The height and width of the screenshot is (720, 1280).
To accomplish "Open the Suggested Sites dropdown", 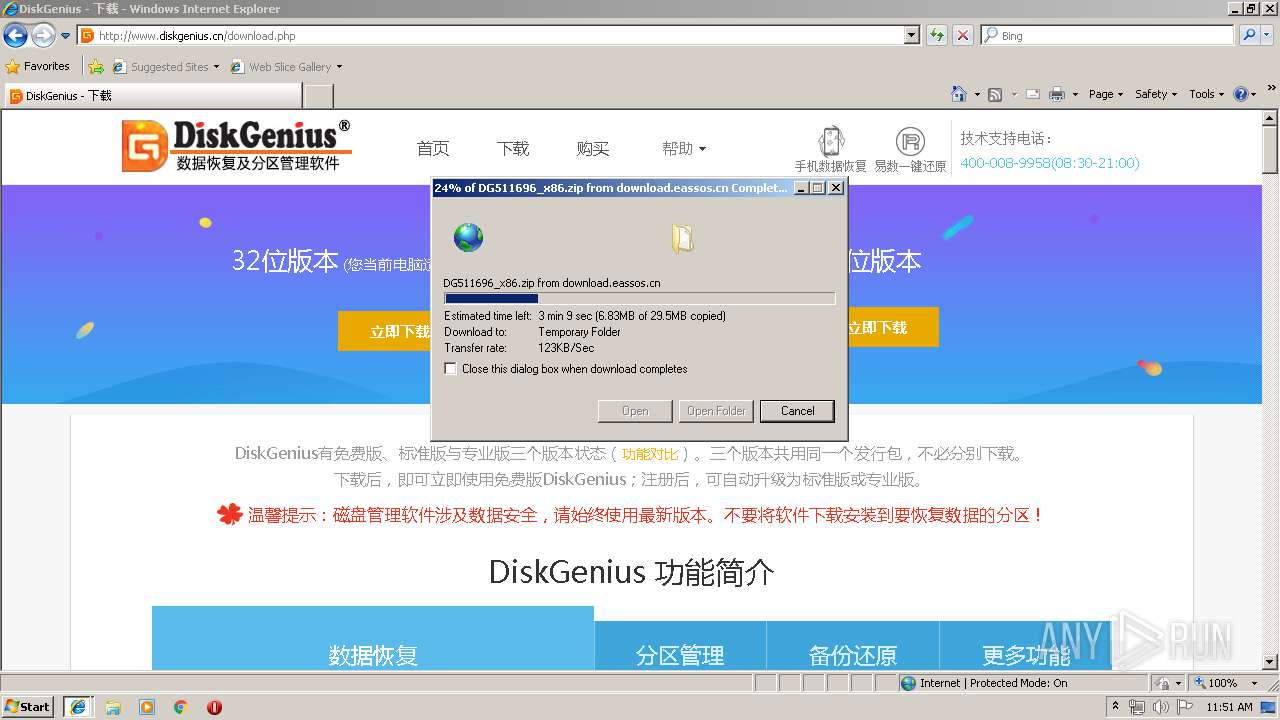I will coord(166,66).
